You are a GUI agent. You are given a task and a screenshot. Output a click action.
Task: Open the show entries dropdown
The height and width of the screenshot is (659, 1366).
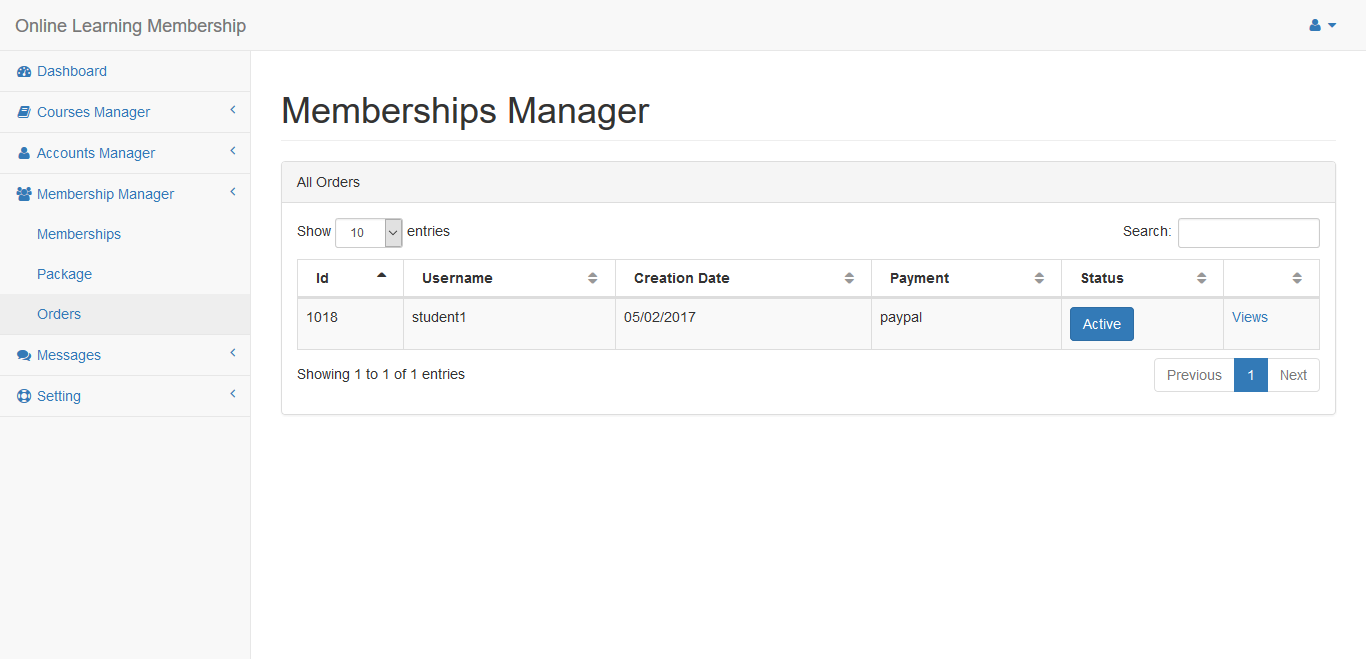368,233
